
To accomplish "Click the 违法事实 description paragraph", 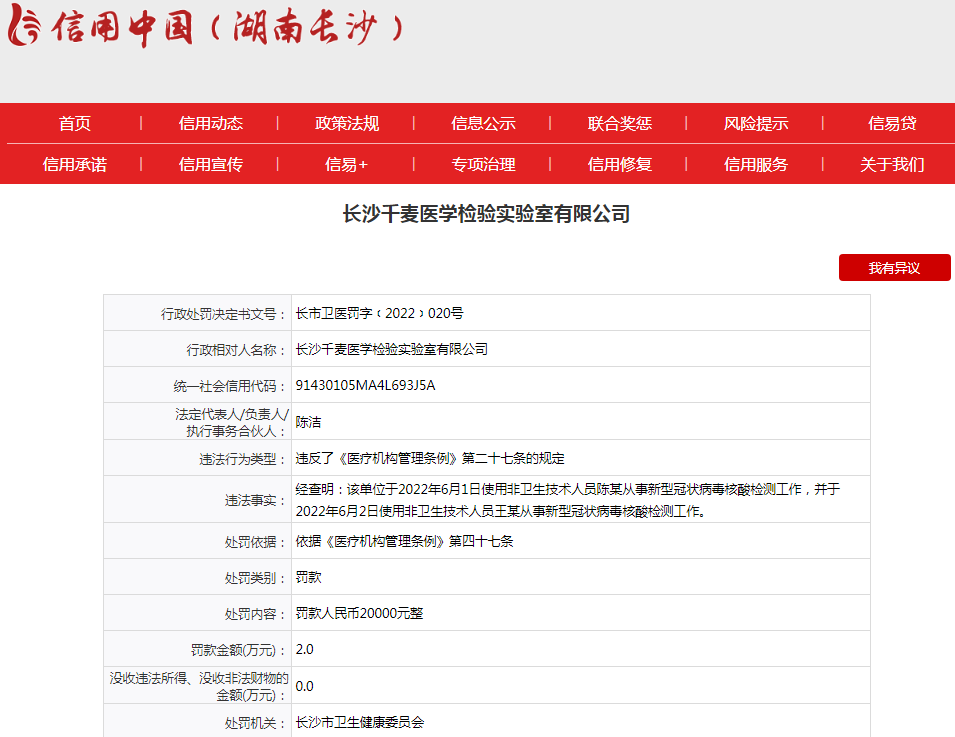I will click(568, 499).
